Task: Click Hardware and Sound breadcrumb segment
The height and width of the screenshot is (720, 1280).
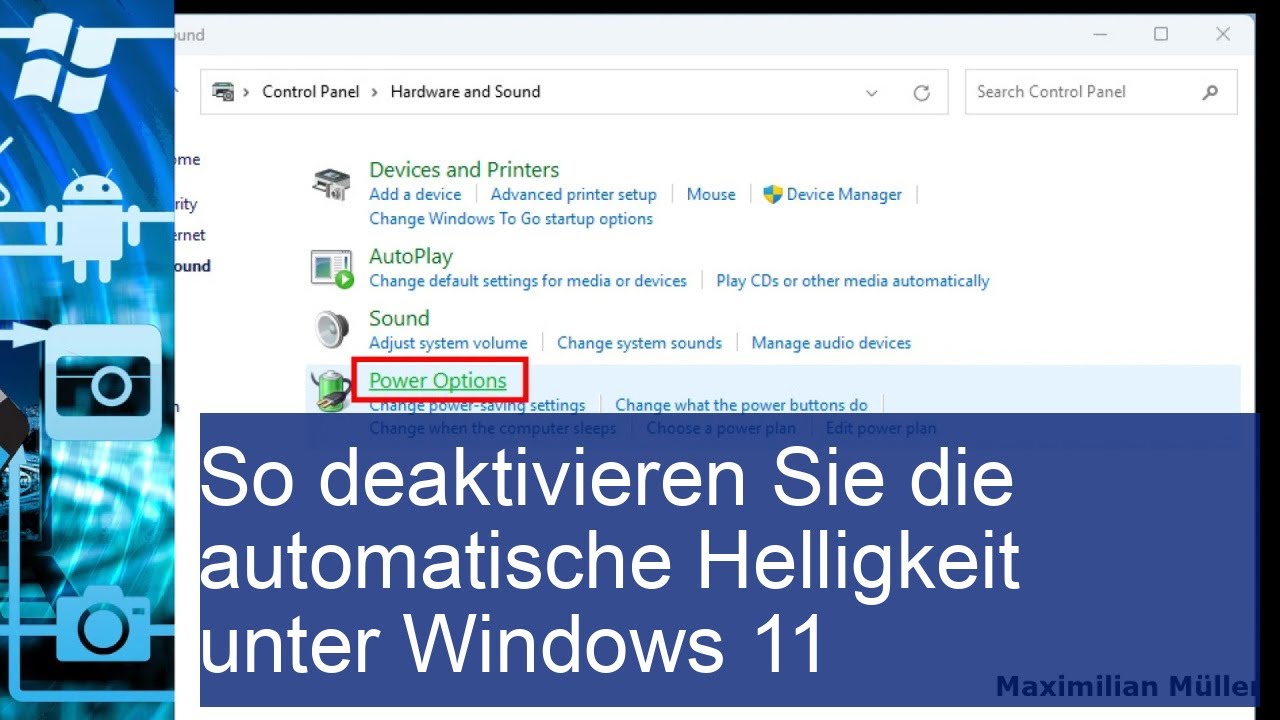Action: [465, 92]
